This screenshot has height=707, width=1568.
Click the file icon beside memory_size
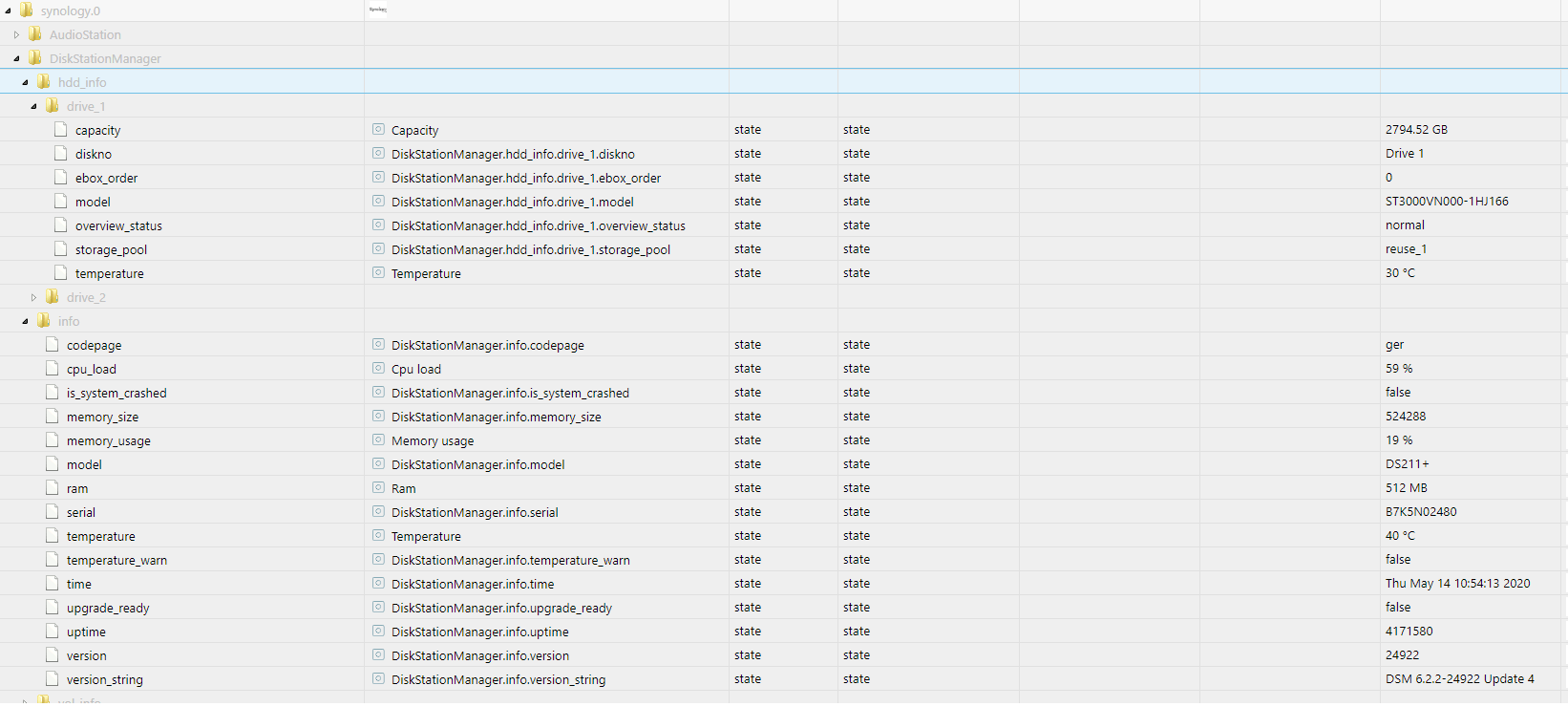click(53, 416)
